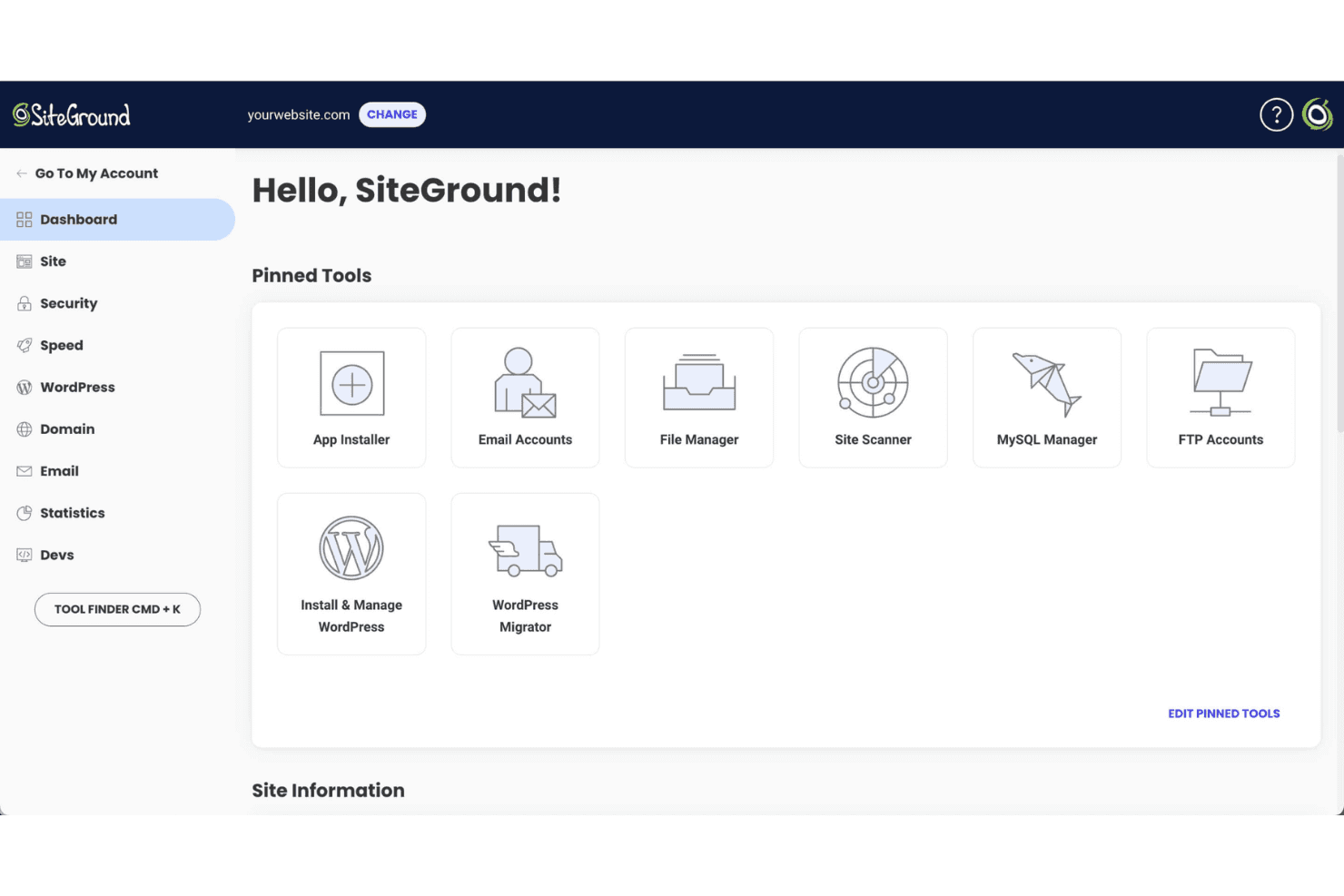Image resolution: width=1344 pixels, height=896 pixels.
Task: Go back via Go To My Account
Action: (87, 173)
